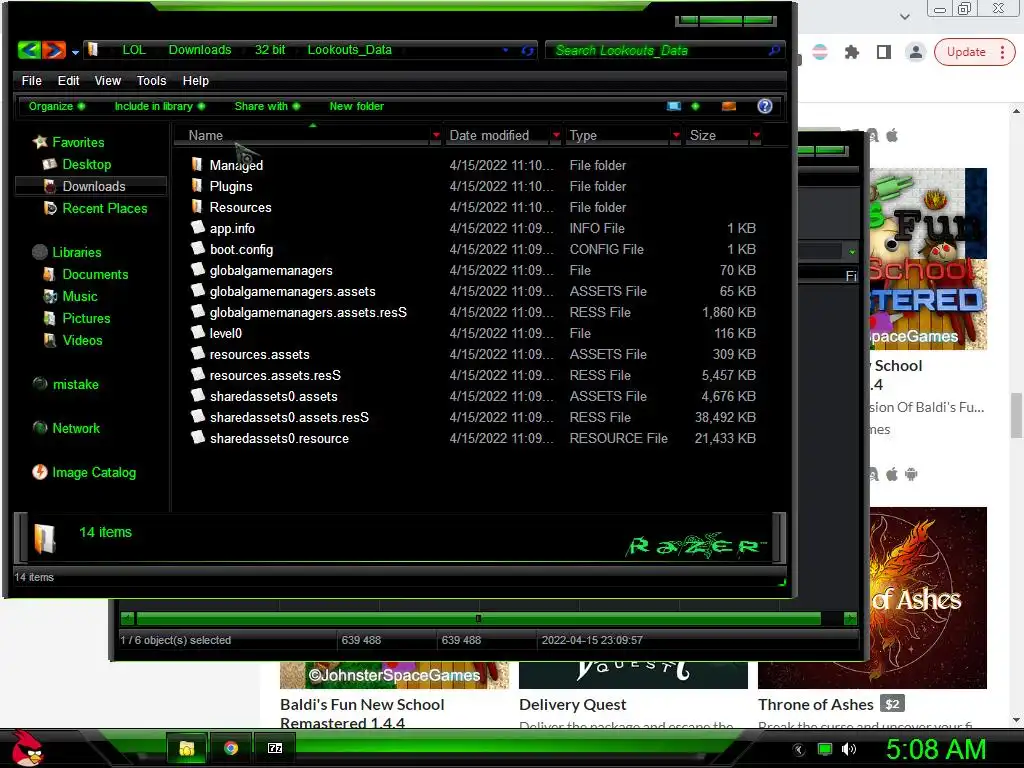Click the green Back navigation arrow

(x=29, y=50)
